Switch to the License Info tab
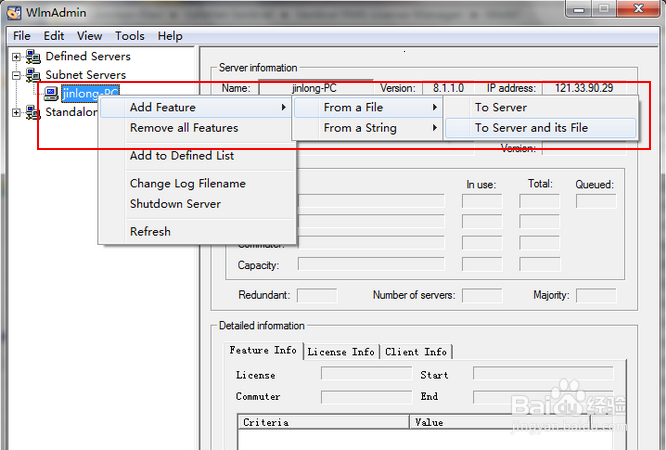The image size is (666, 450). click(x=341, y=352)
